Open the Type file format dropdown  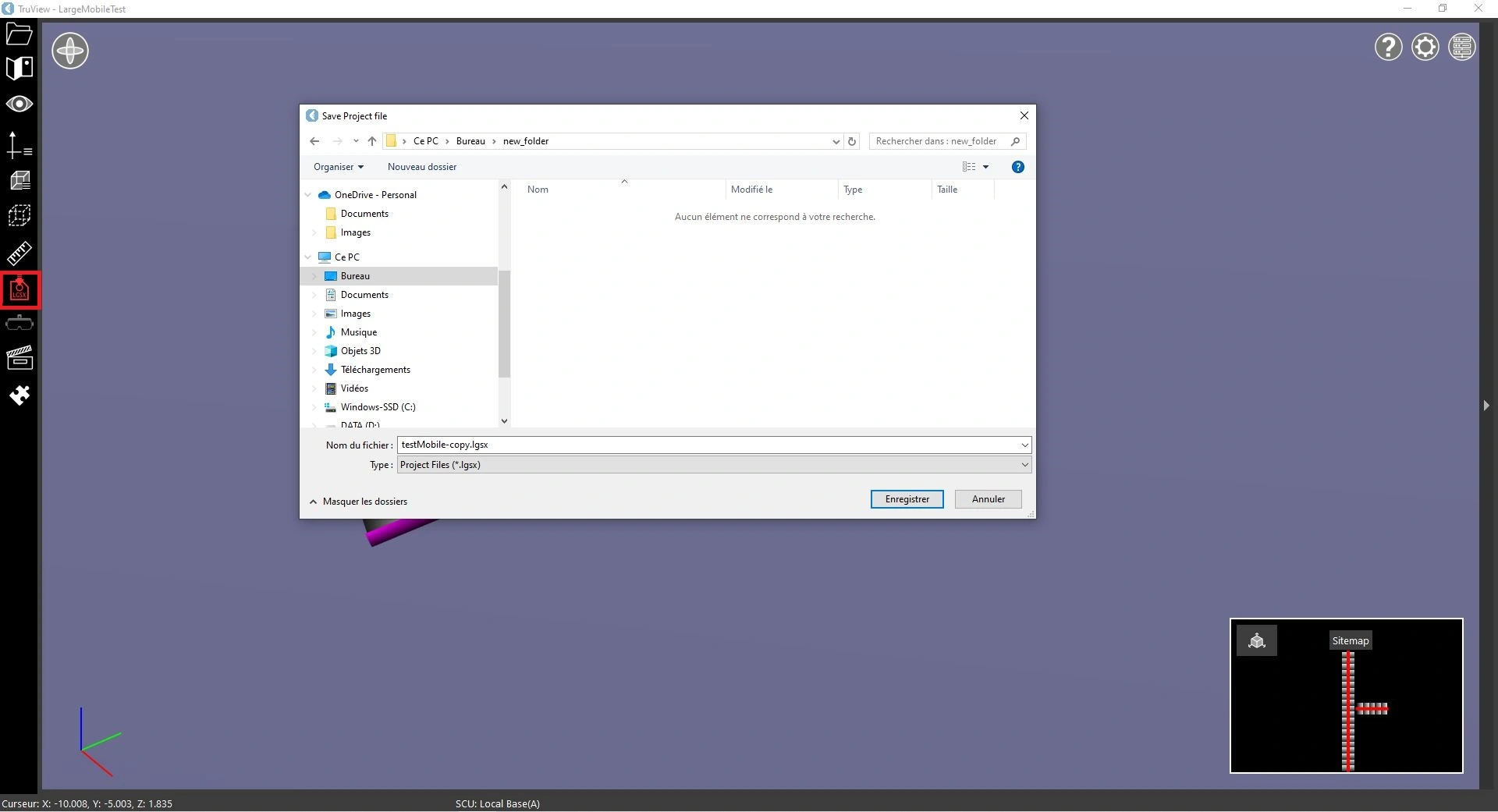(713, 465)
